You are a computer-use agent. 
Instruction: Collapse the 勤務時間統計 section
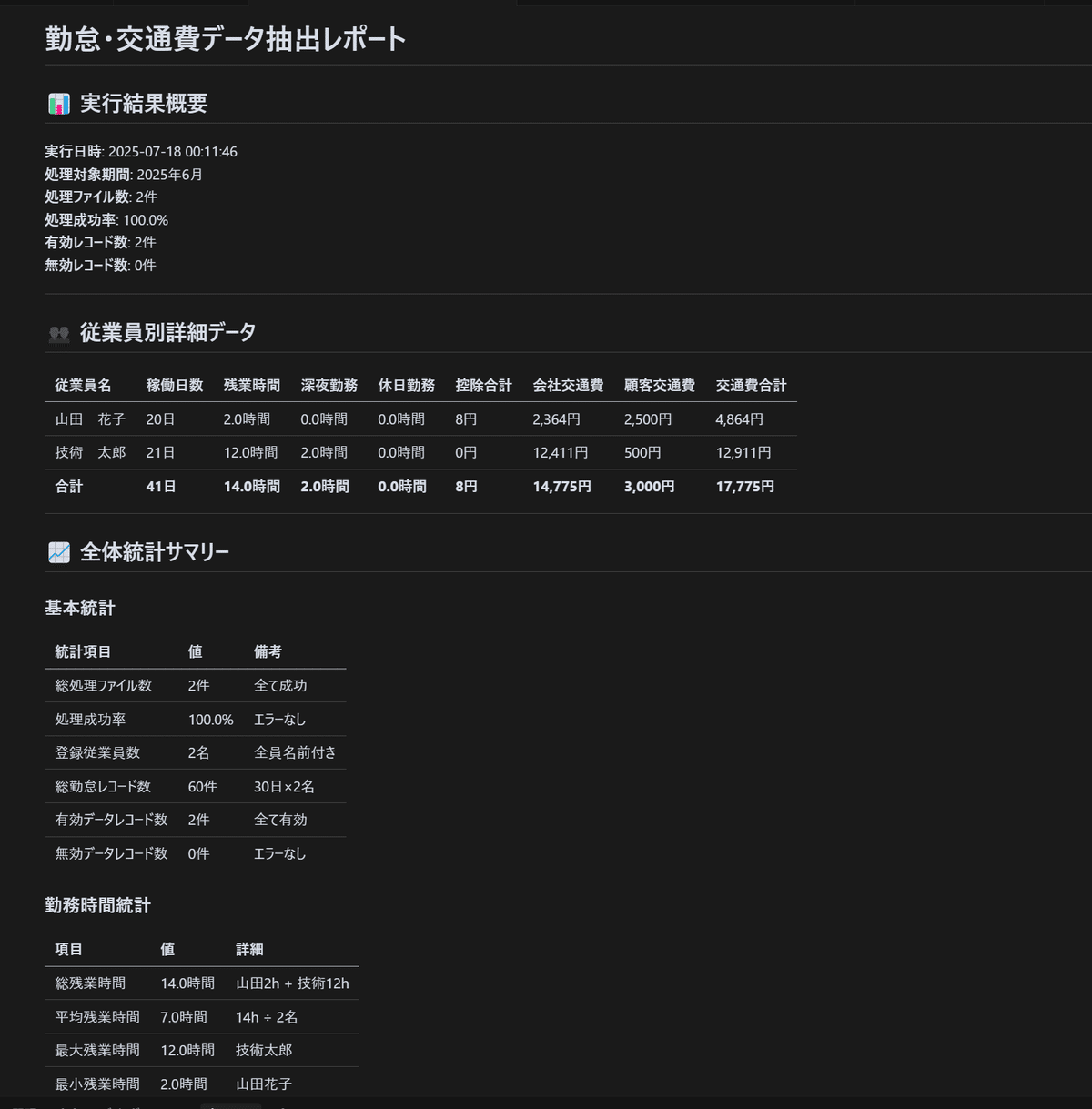(x=96, y=905)
